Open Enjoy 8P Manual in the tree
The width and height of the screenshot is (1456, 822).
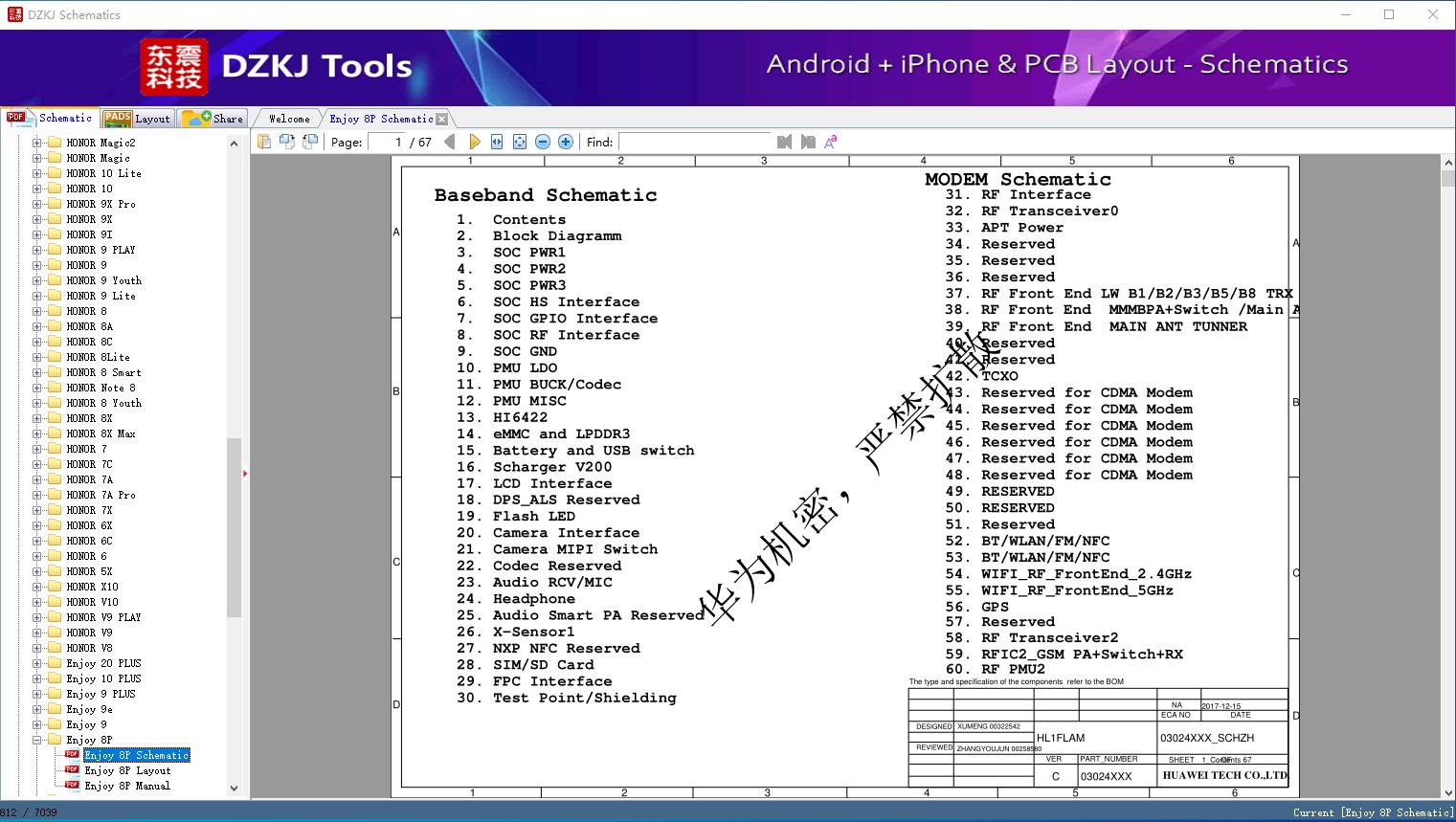(127, 786)
